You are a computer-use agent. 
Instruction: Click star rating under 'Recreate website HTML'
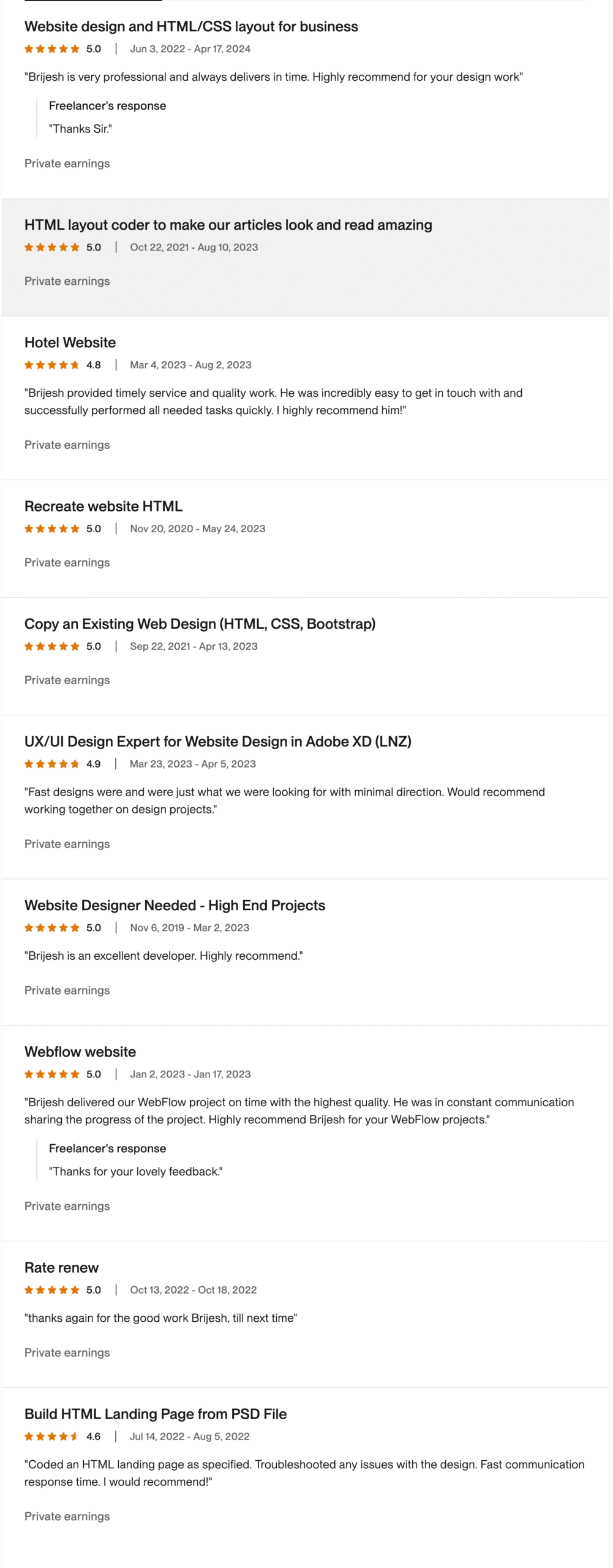(x=52, y=529)
